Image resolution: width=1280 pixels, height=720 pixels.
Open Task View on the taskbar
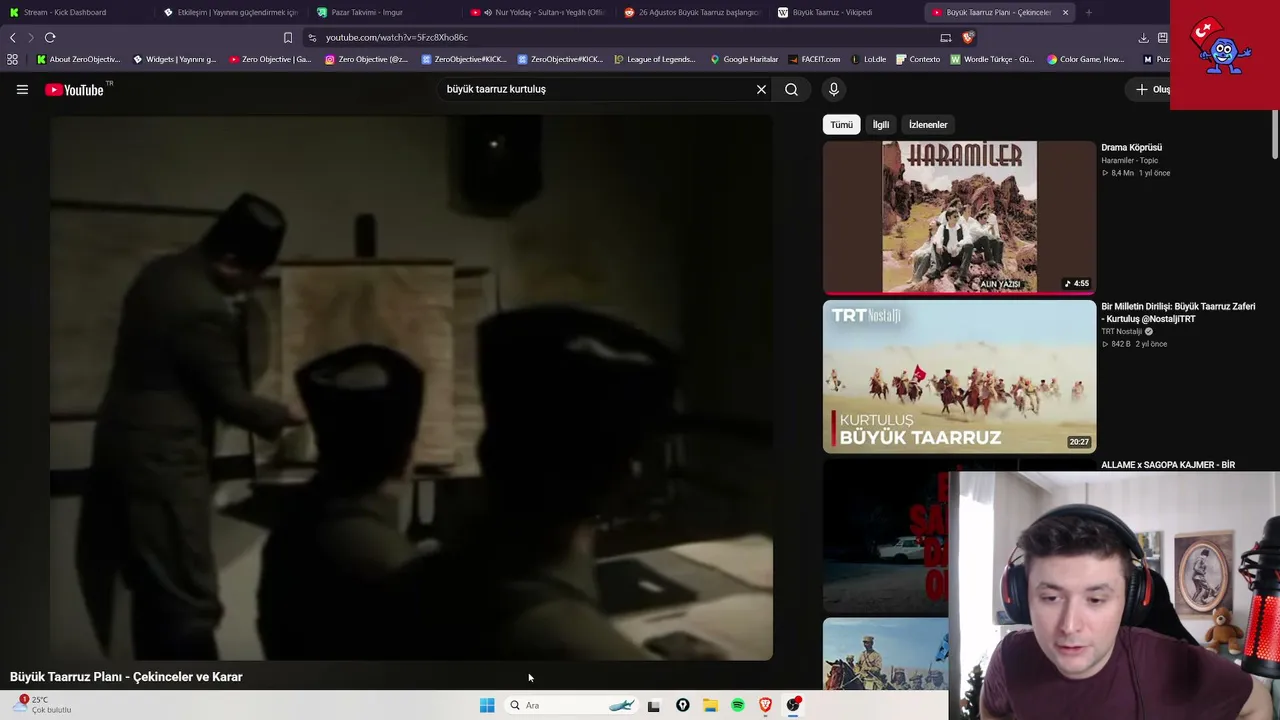pos(654,706)
